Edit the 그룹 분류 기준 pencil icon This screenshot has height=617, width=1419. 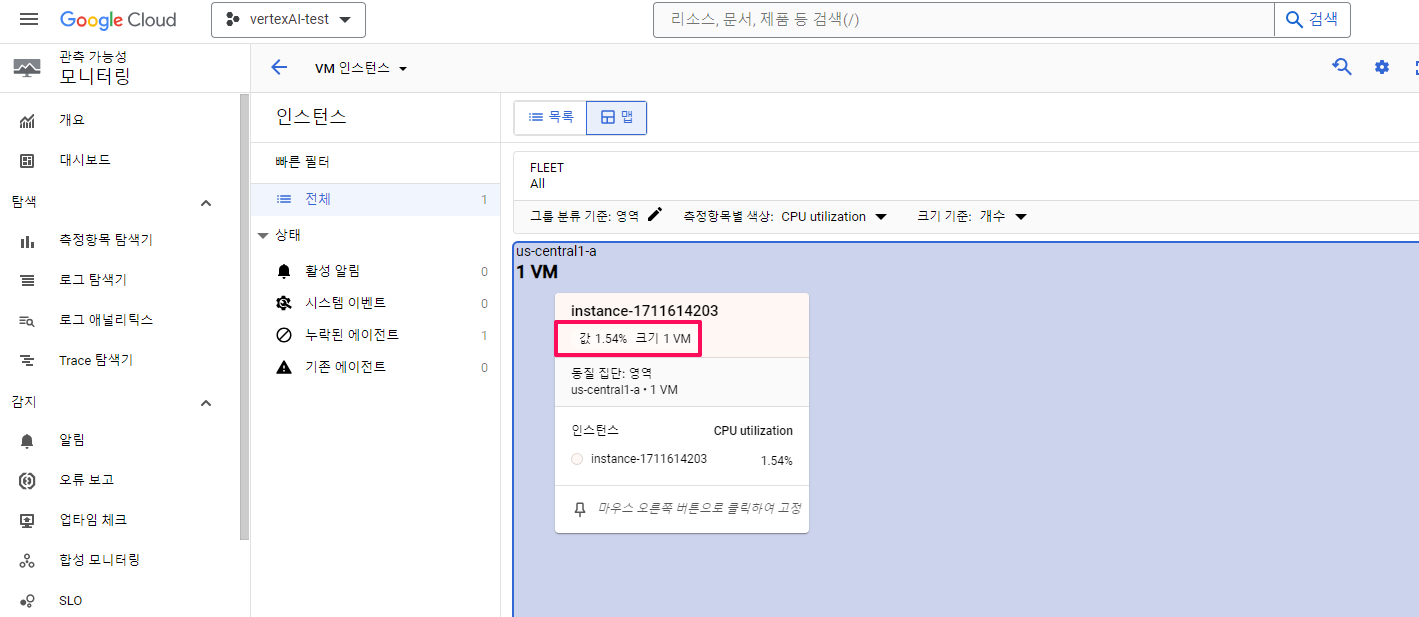(655, 215)
